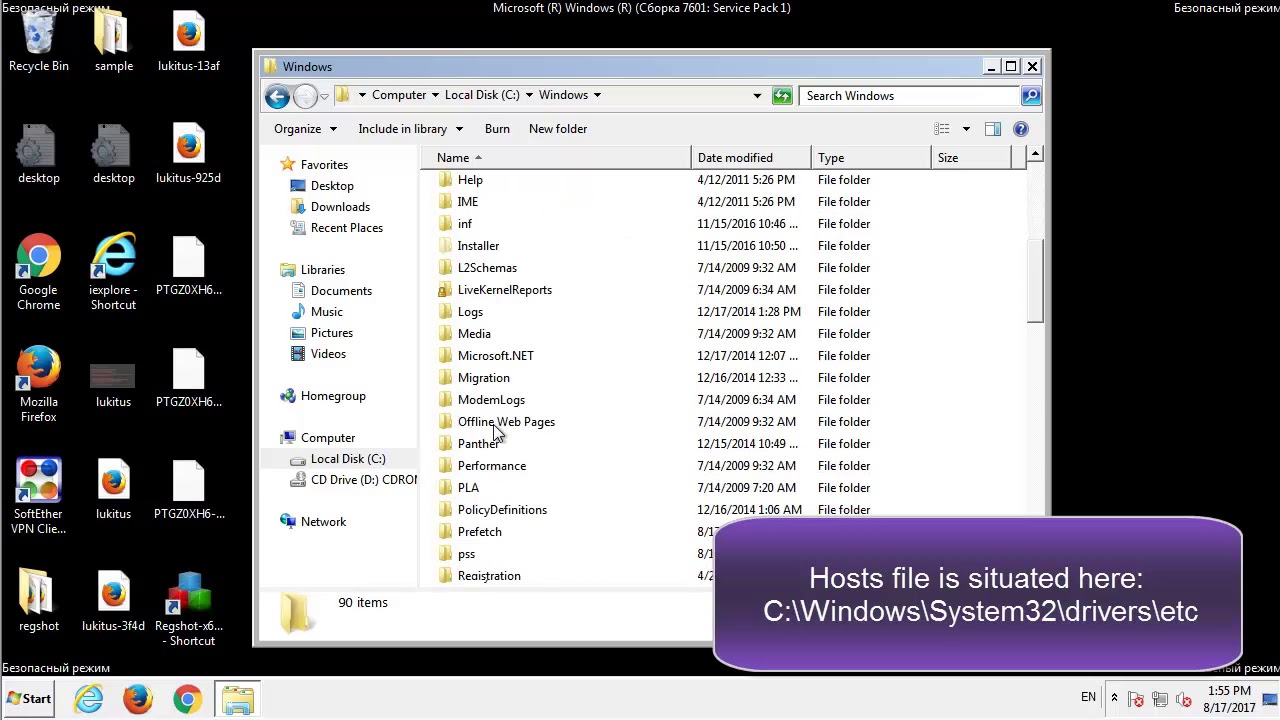The width and height of the screenshot is (1280, 720).
Task: Launch Chrome from the taskbar
Action: [187, 698]
